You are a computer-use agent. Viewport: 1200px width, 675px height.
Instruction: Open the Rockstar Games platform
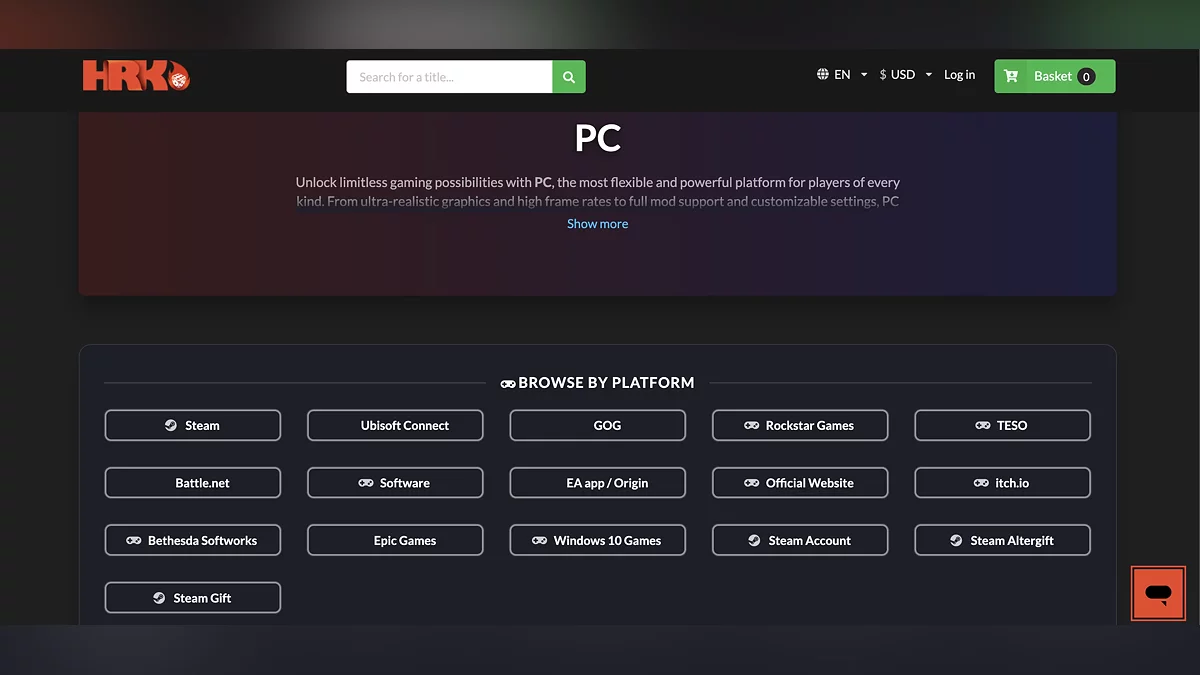pos(800,425)
